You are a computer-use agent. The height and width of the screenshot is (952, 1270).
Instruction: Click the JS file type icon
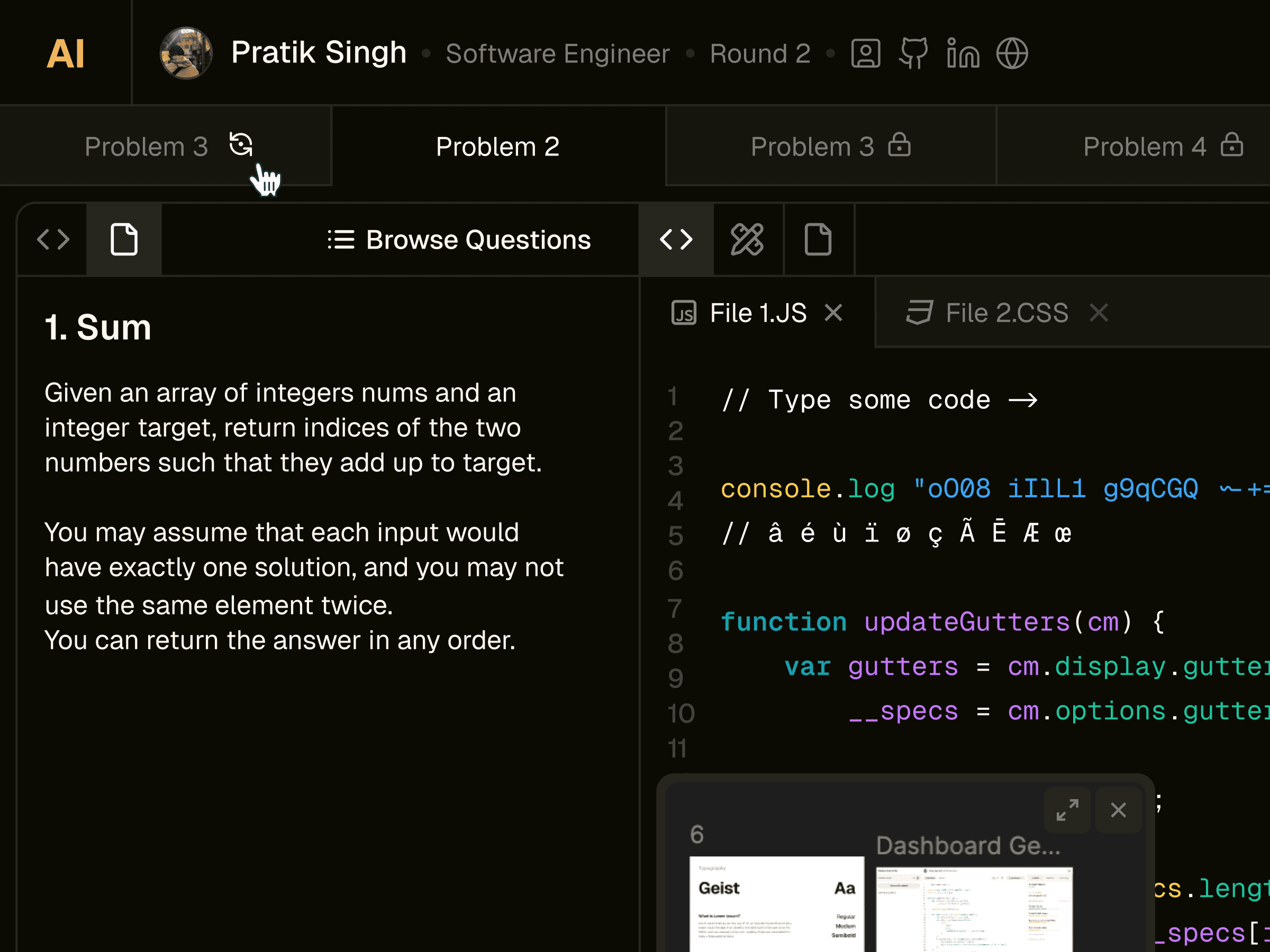(684, 313)
